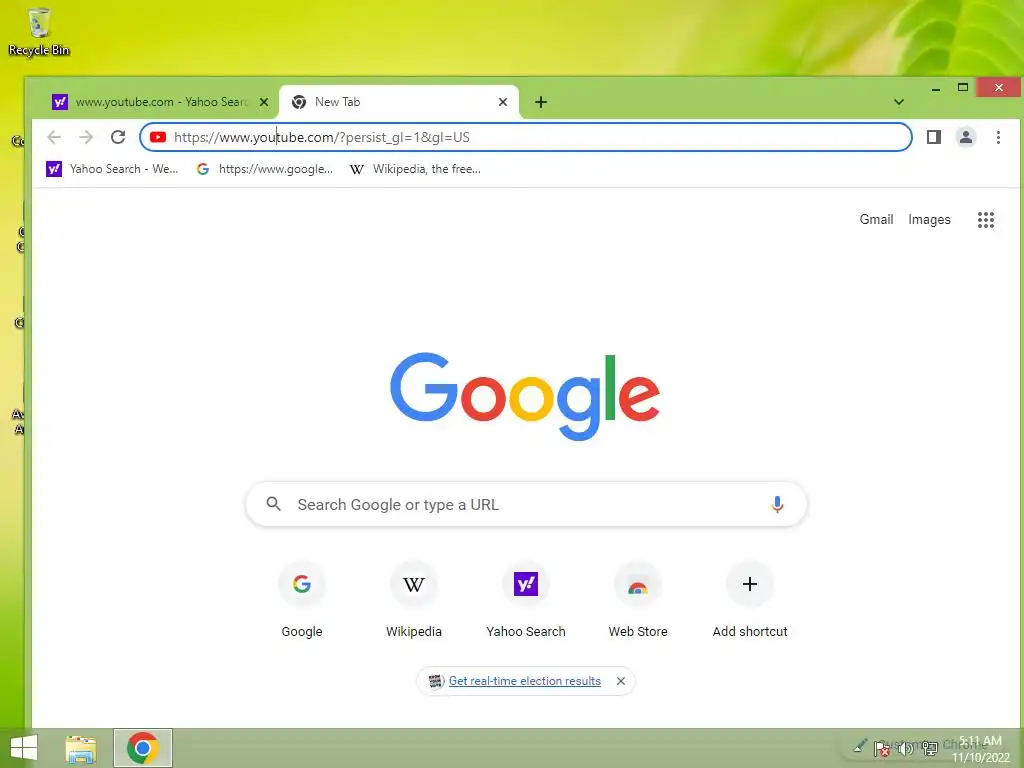The height and width of the screenshot is (768, 1024).
Task: Reload the current page
Action: pos(118,137)
